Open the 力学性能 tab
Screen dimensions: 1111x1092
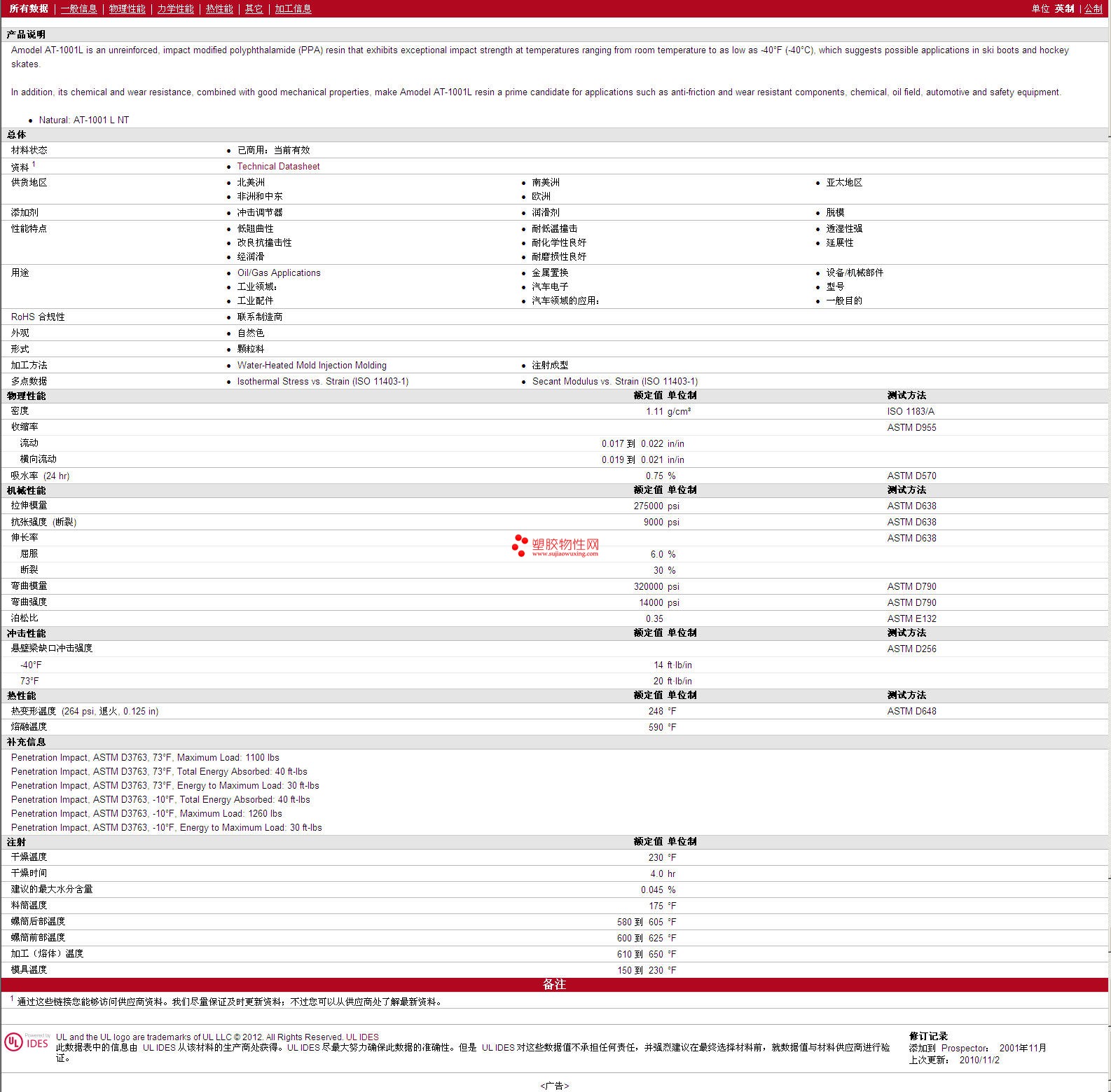coord(175,8)
